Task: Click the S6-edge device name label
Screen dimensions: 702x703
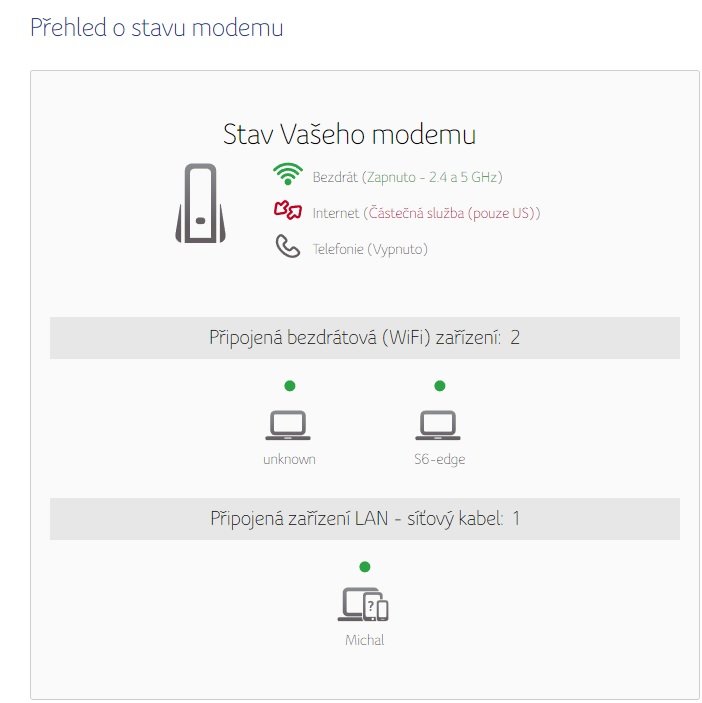Action: (440, 459)
